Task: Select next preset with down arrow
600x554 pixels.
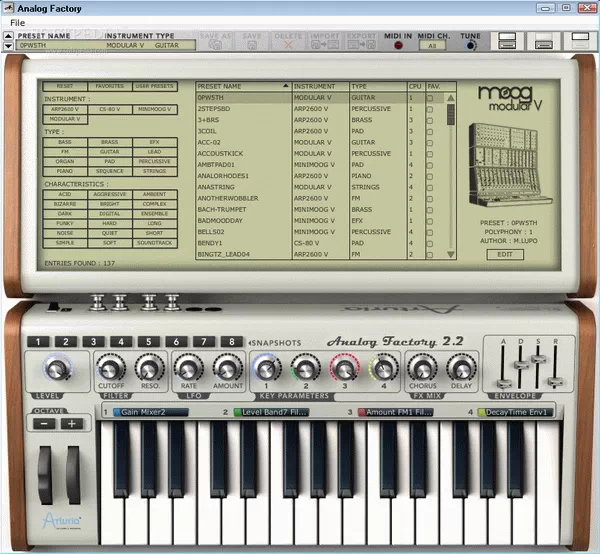Action: pyautogui.click(x=8, y=46)
